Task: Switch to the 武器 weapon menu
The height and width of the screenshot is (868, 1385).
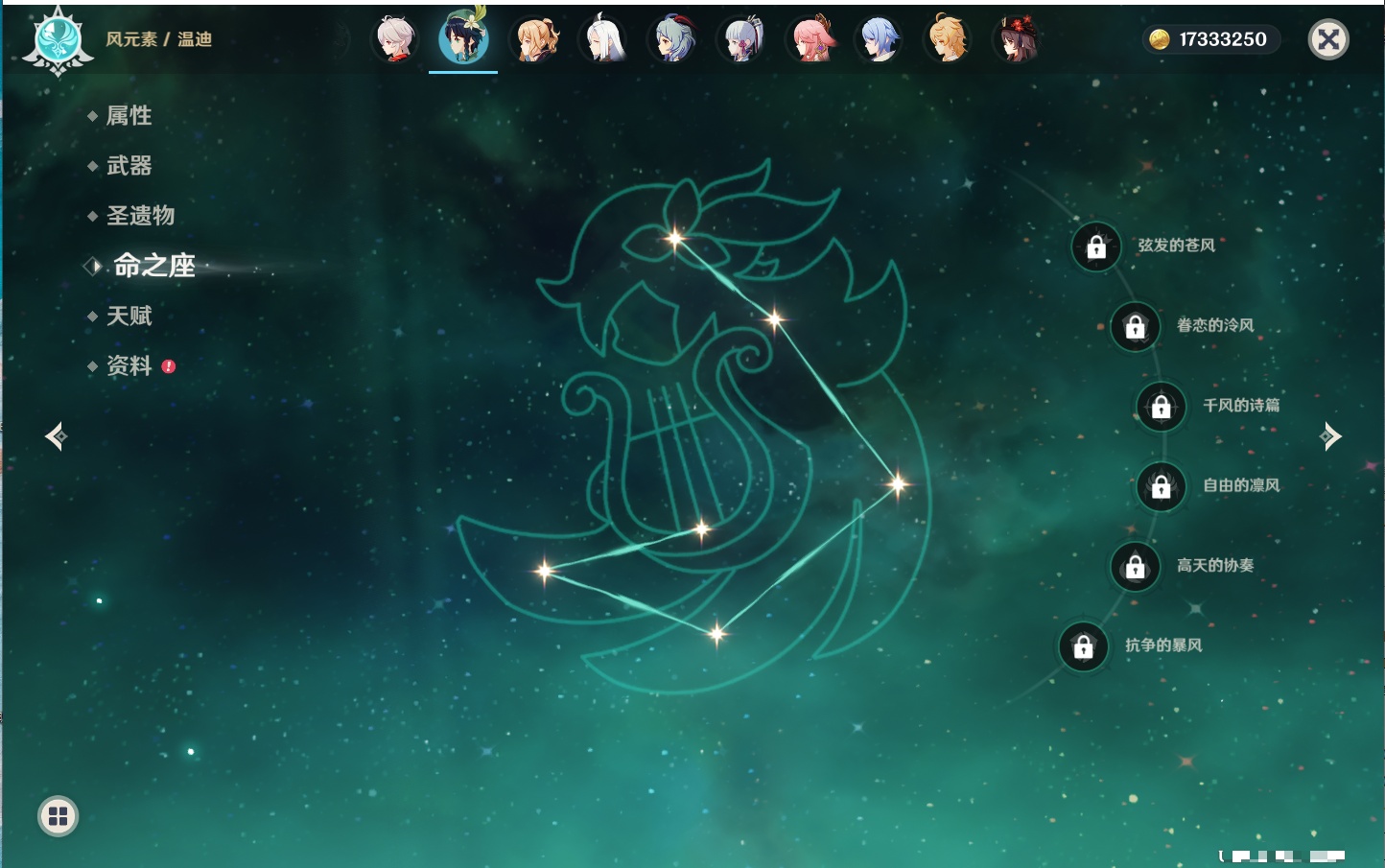Action: coord(129,166)
